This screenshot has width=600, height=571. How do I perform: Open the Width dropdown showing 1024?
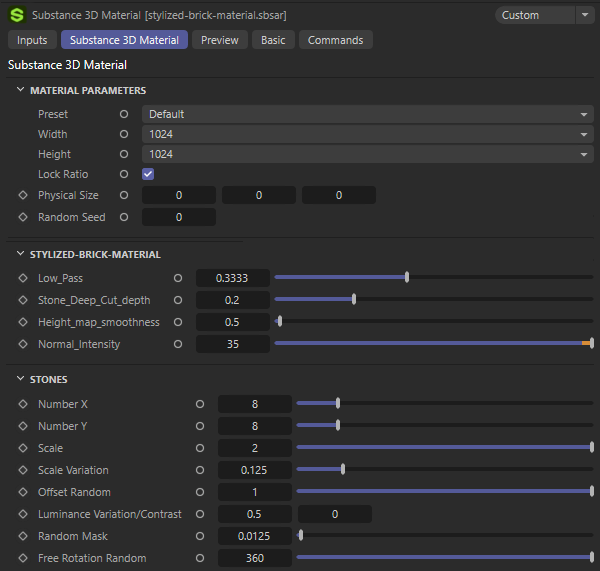point(368,134)
